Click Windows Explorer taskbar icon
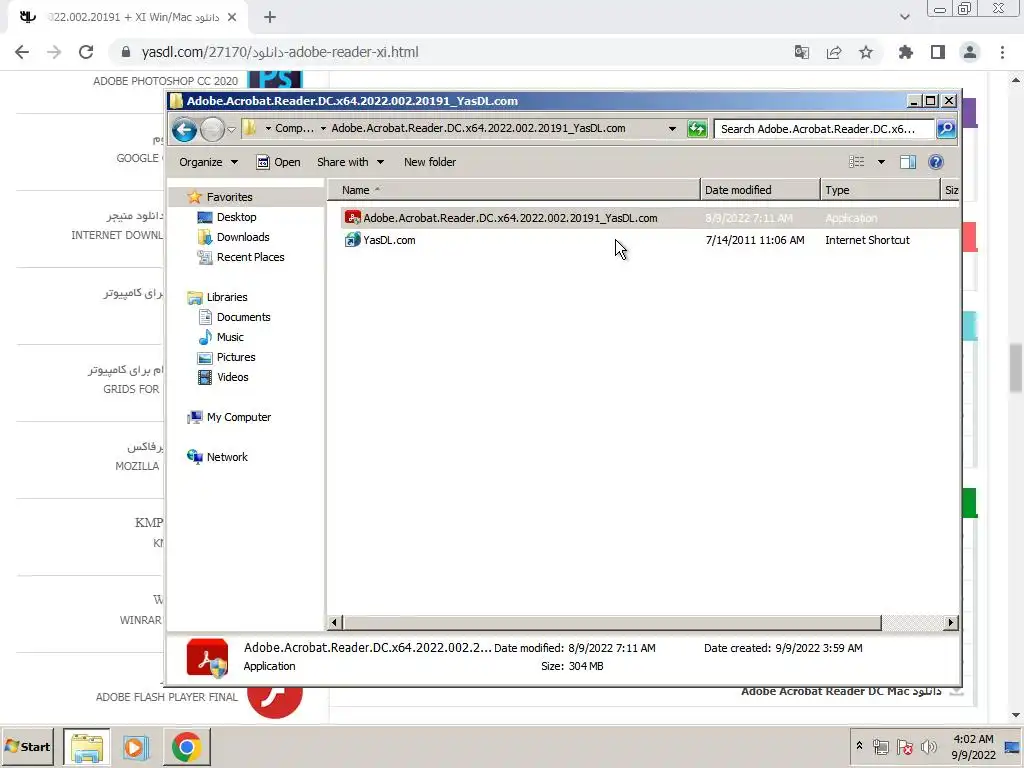 point(87,746)
